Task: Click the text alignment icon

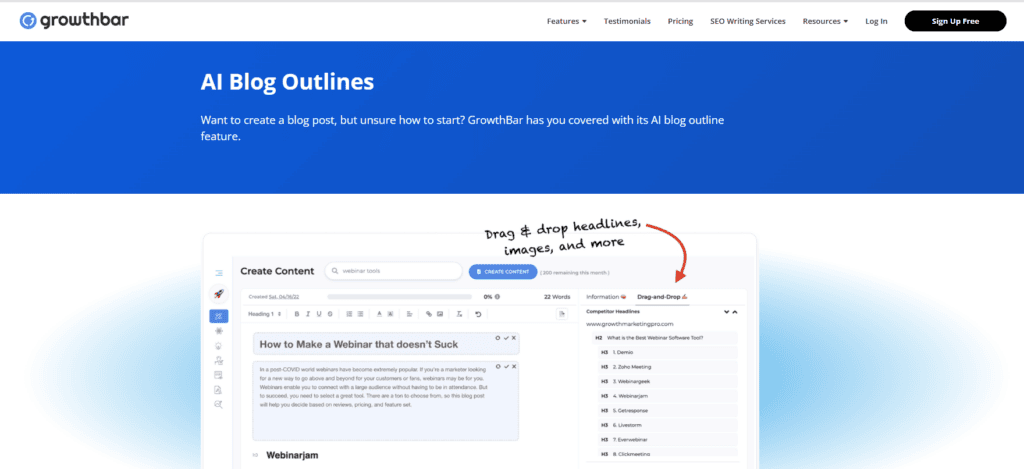Action: click(409, 314)
